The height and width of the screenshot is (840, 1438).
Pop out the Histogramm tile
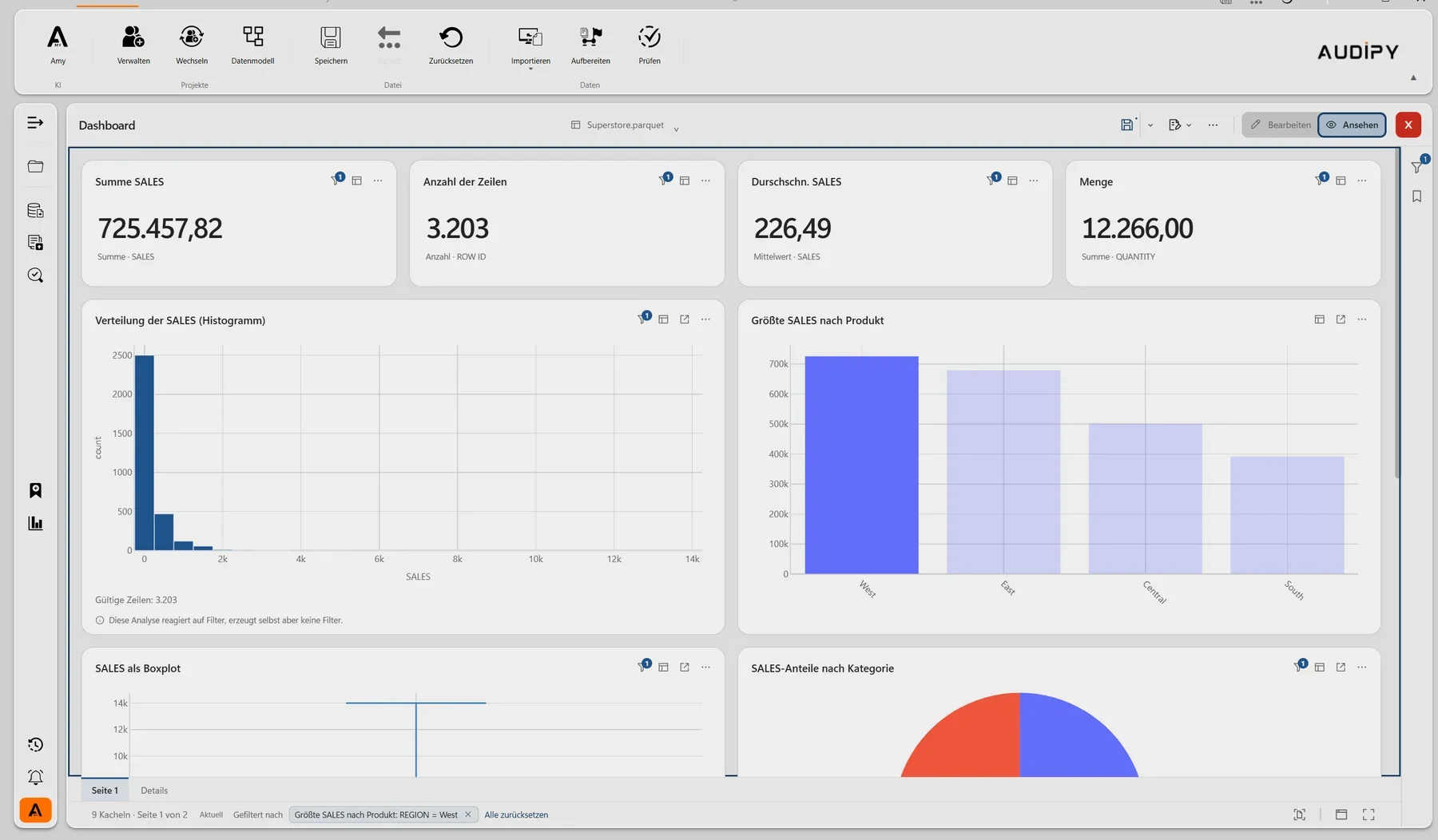685,319
